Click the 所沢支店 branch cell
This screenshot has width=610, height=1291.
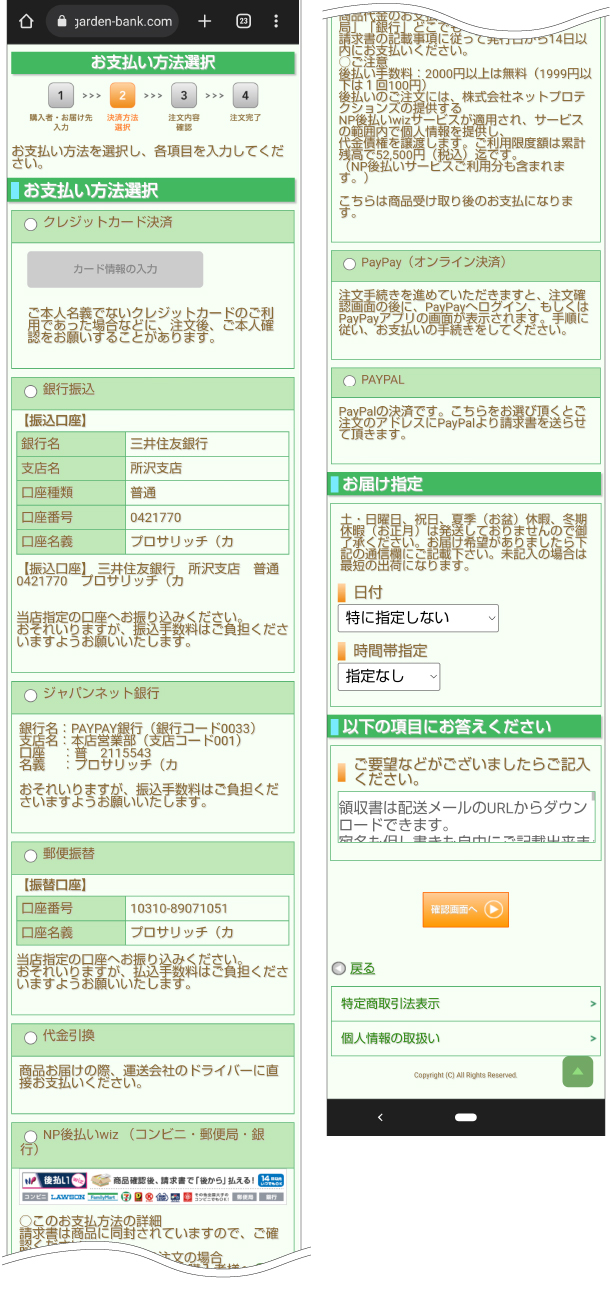pos(207,468)
